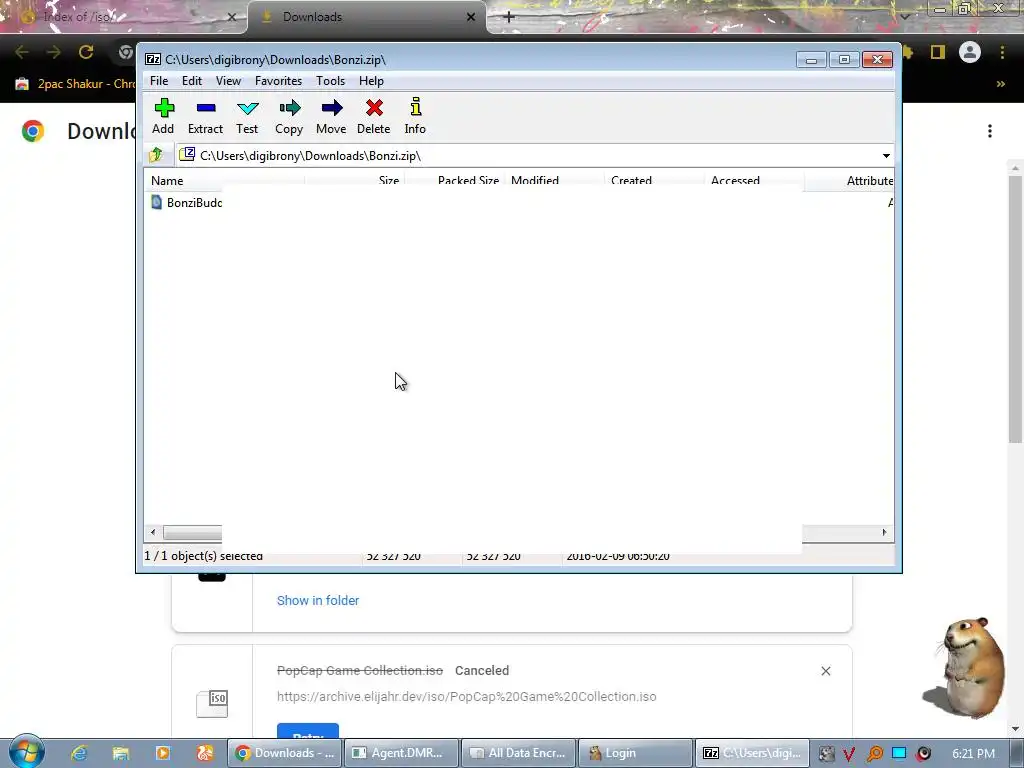Image resolution: width=1024 pixels, height=768 pixels.
Task: Click the Bonzi hamster desktop character
Action: click(965, 668)
